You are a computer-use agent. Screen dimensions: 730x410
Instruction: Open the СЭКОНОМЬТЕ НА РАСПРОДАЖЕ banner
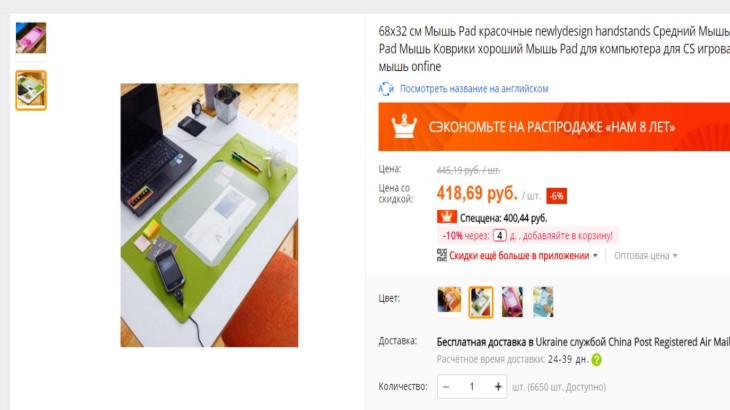(554, 127)
